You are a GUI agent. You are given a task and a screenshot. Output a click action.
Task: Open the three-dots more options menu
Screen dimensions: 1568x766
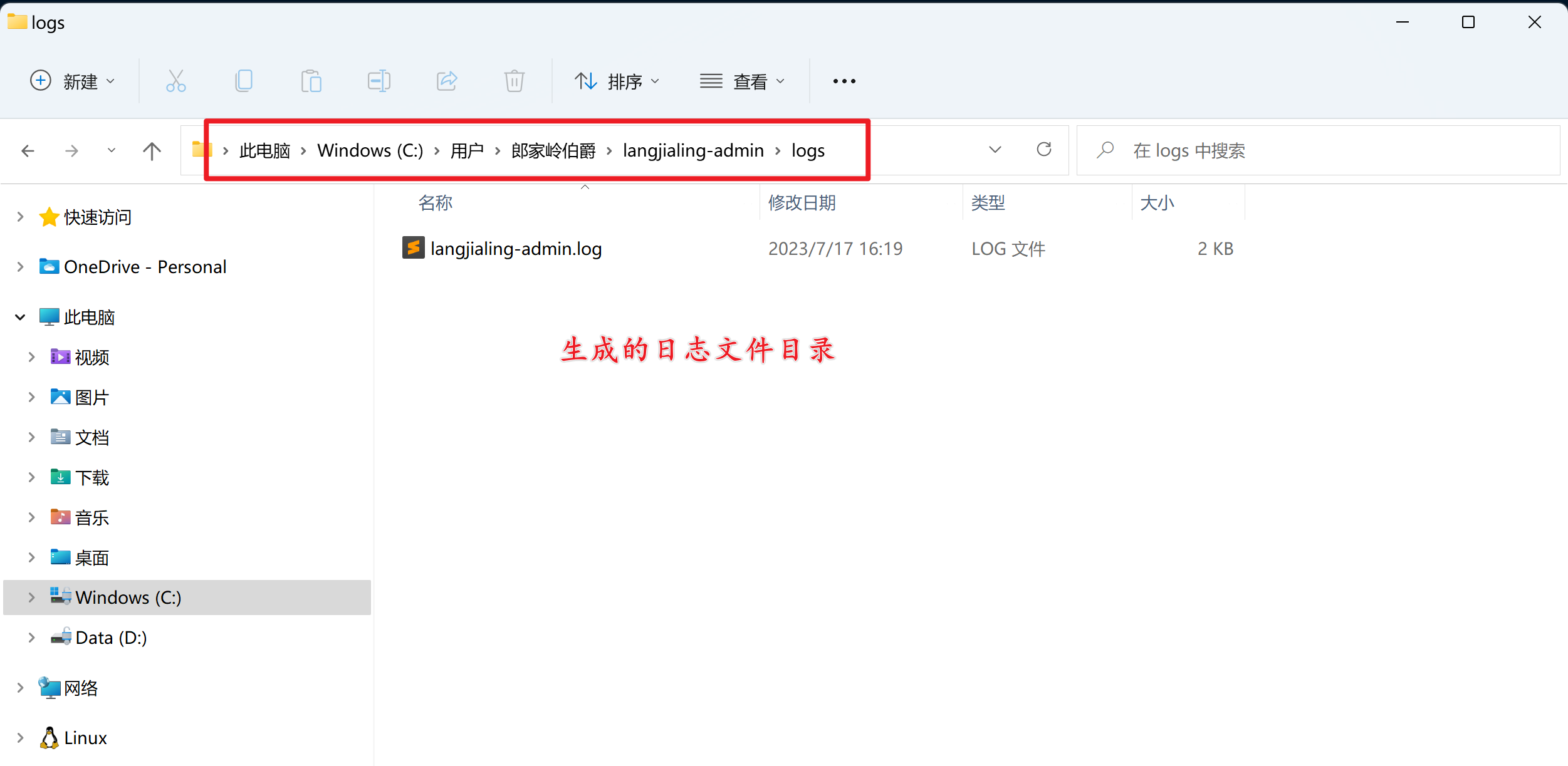tap(844, 81)
